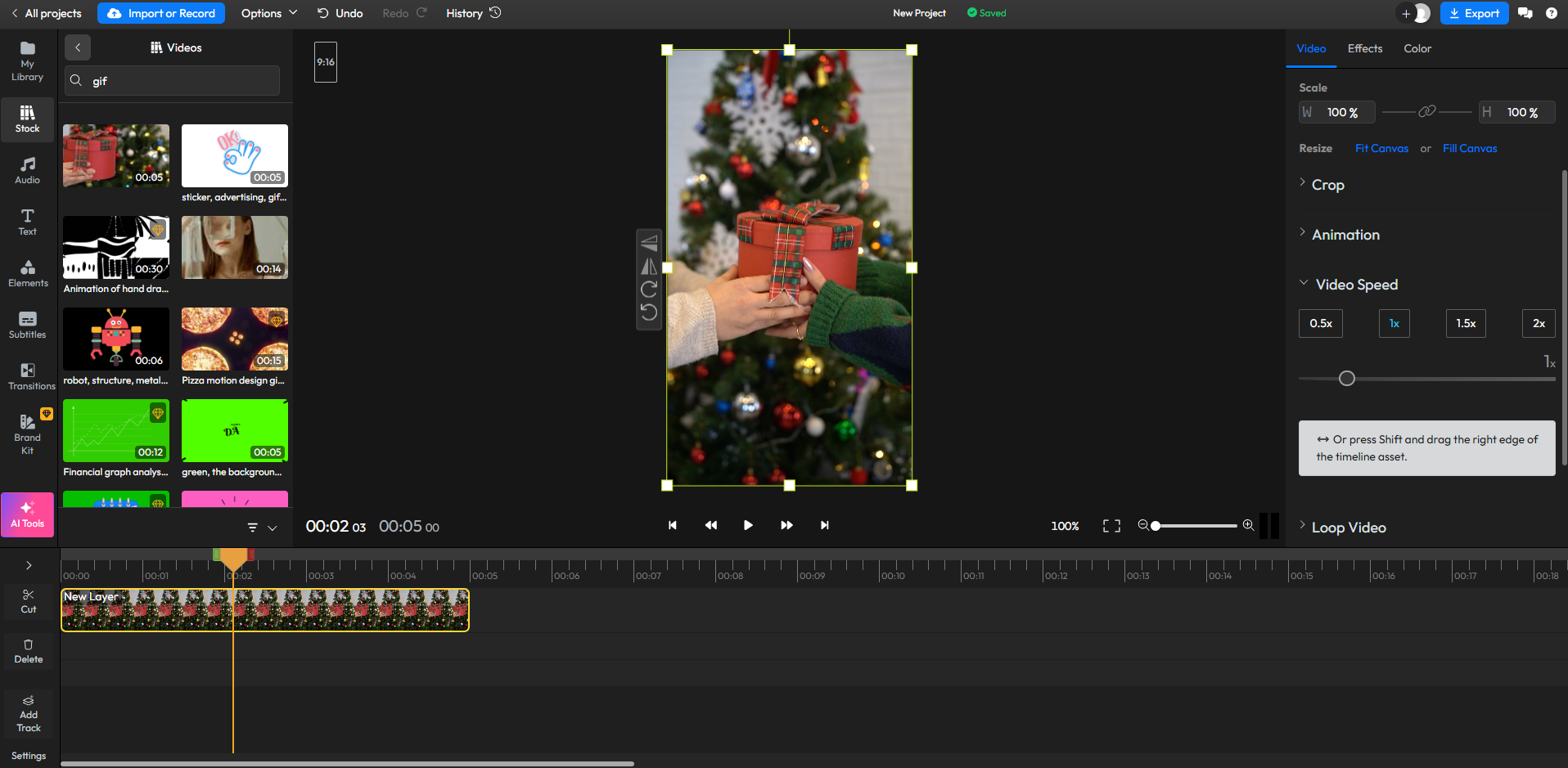The width and height of the screenshot is (1568, 768).
Task: Open the timeline Settings
Action: click(x=29, y=756)
